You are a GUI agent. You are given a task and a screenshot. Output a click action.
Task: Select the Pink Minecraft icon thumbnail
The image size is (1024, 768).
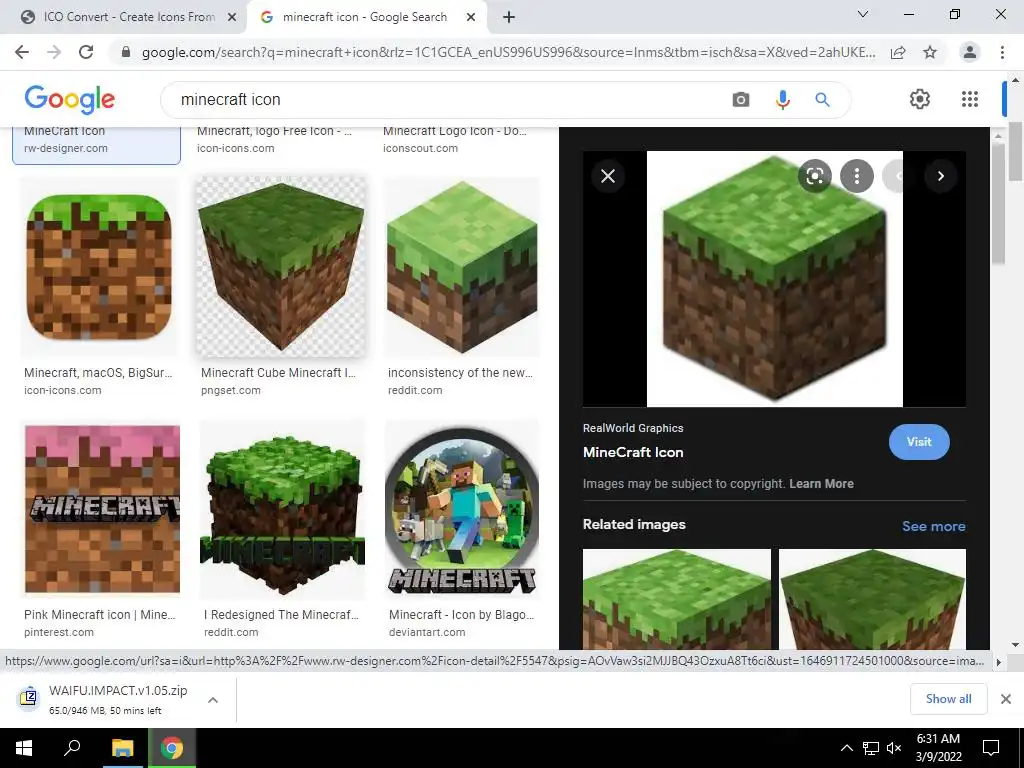(x=102, y=509)
